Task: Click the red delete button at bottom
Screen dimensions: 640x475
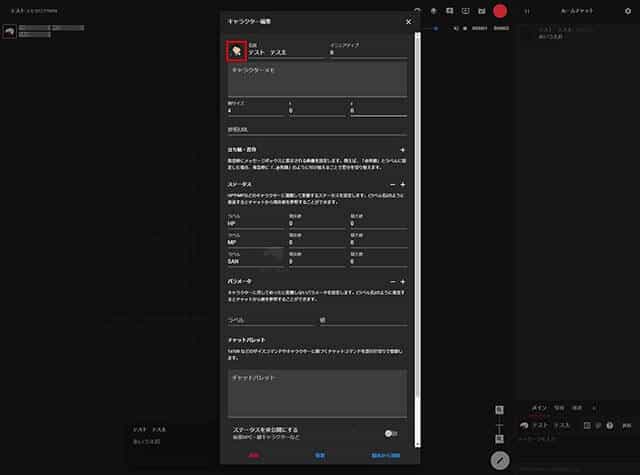Action: coord(254,454)
